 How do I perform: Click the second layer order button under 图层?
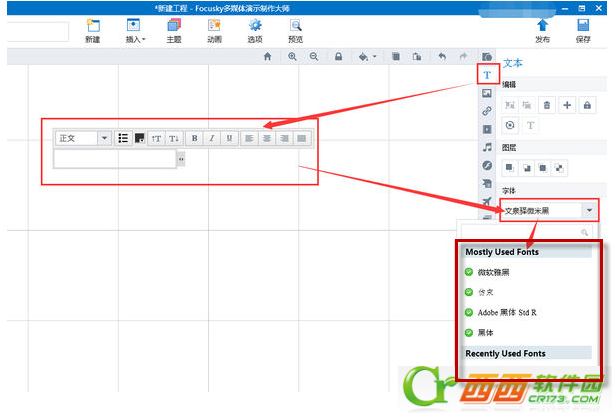[527, 168]
